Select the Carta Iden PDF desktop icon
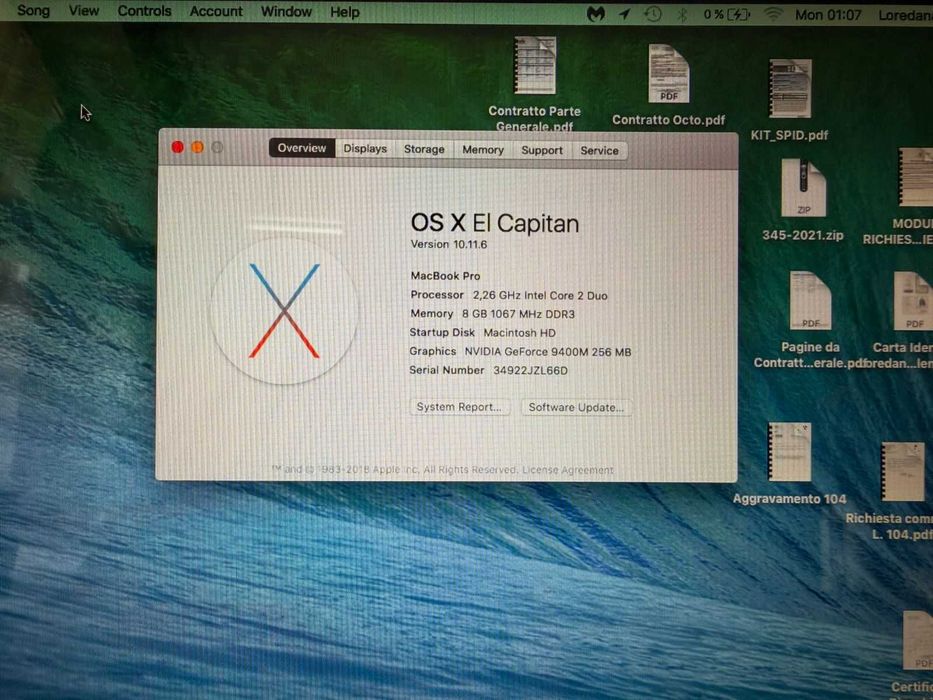Screen dimensions: 933x700 (913, 301)
